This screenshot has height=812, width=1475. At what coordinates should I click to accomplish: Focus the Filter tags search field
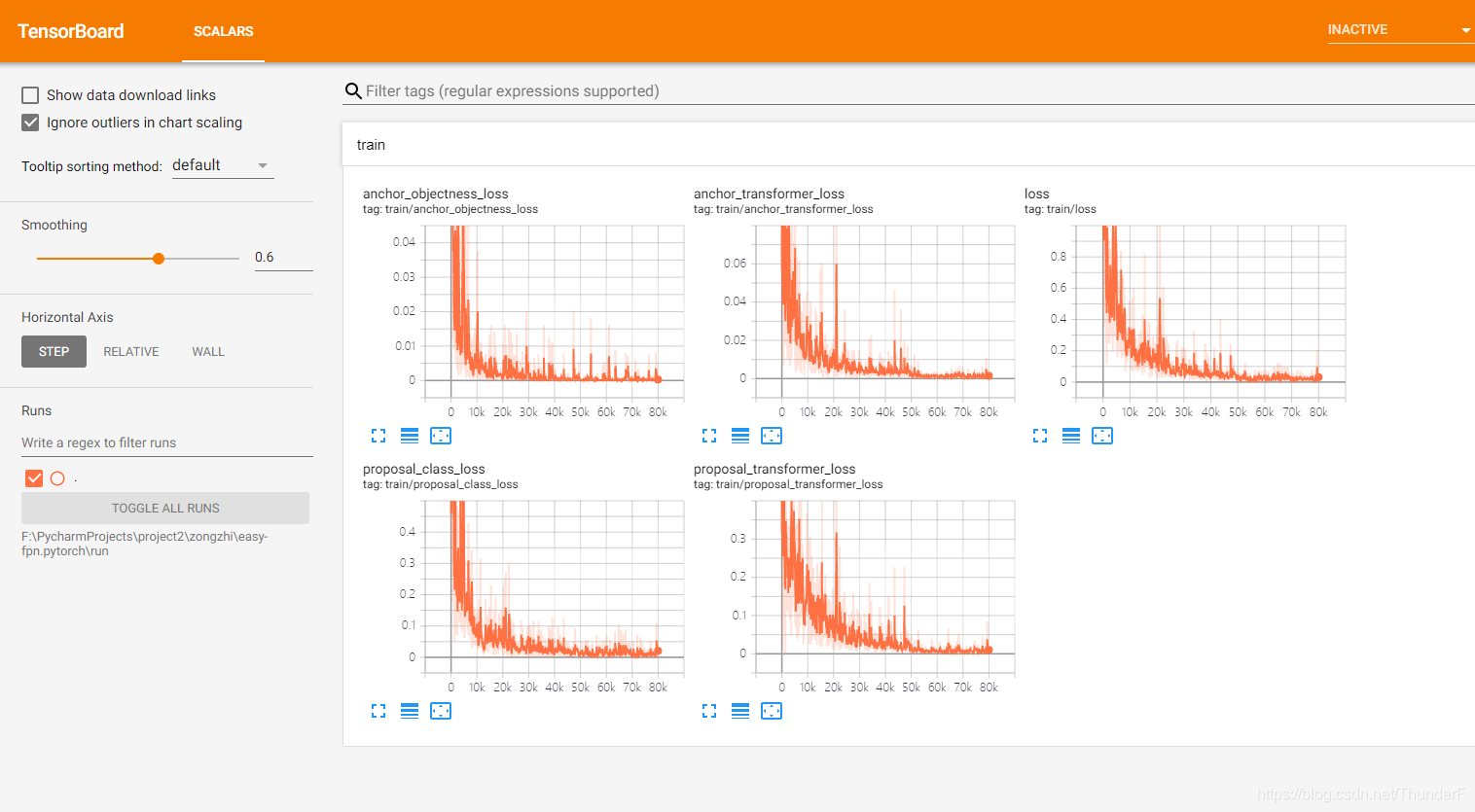click(919, 91)
